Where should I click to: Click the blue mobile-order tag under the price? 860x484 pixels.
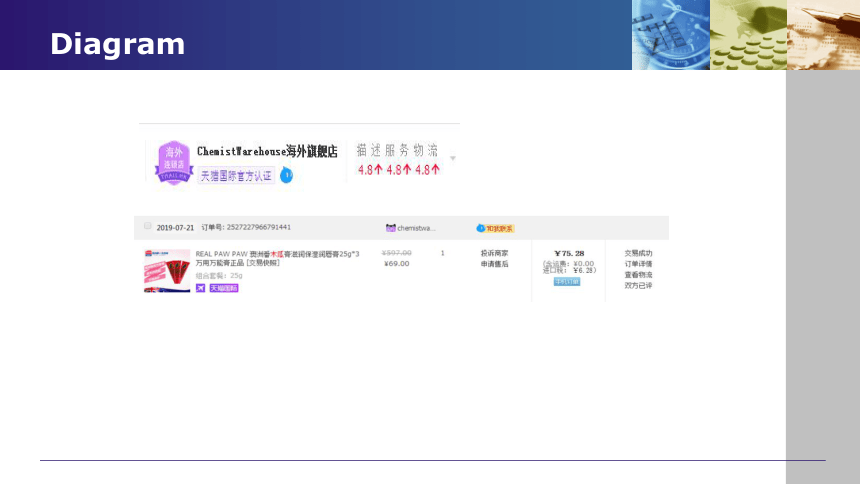(567, 282)
